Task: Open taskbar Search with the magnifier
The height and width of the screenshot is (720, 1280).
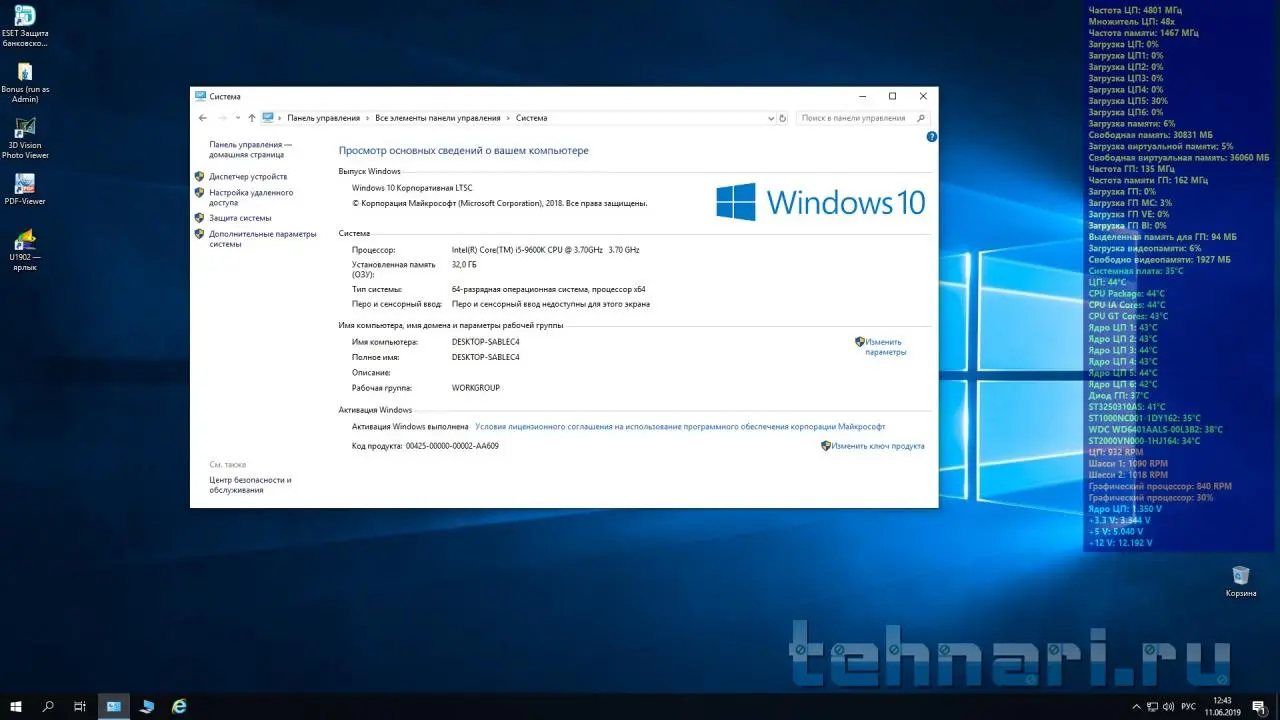Action: (48, 706)
